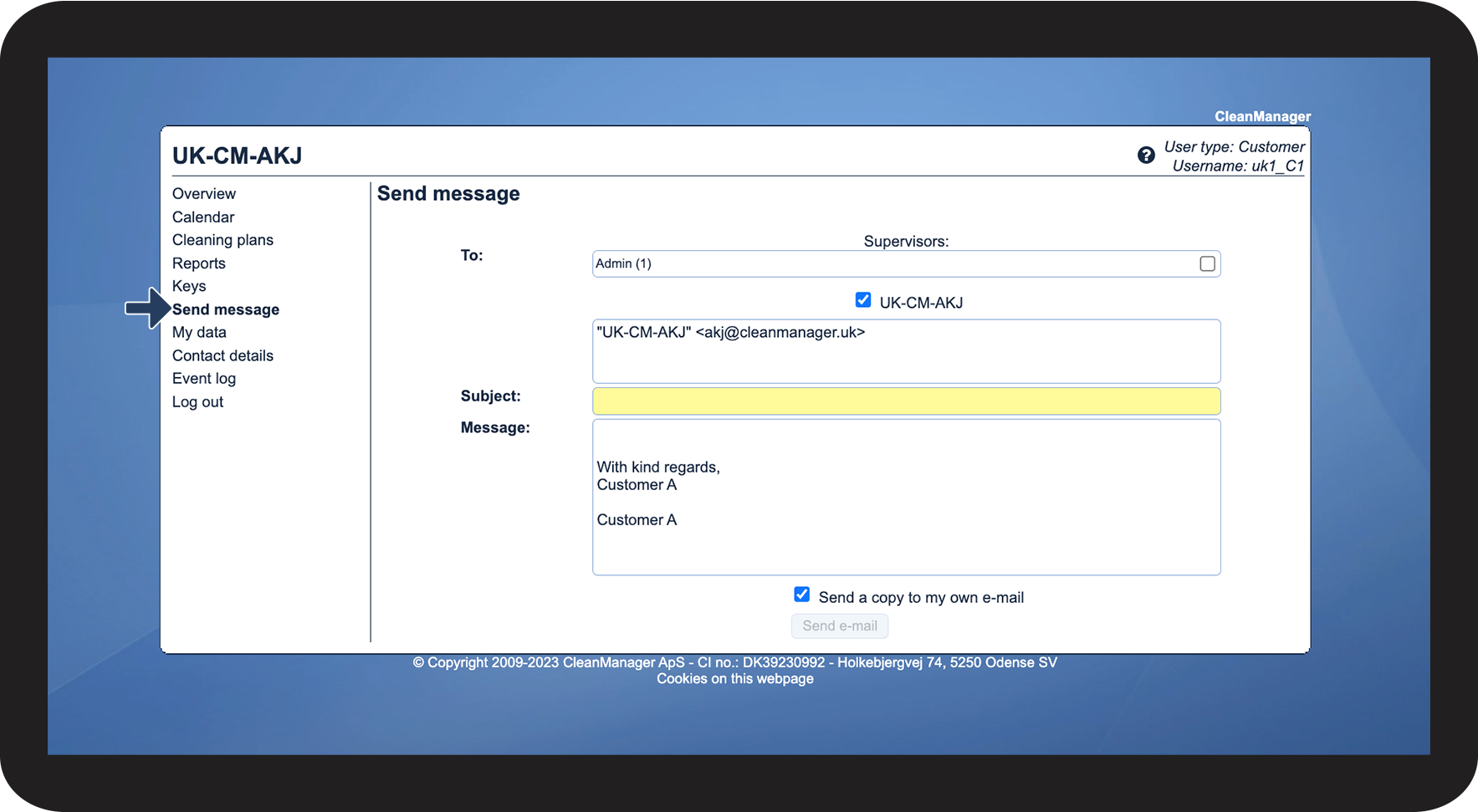Viewport: 1478px width, 812px height.
Task: Click the Message: label
Action: pyautogui.click(x=495, y=427)
